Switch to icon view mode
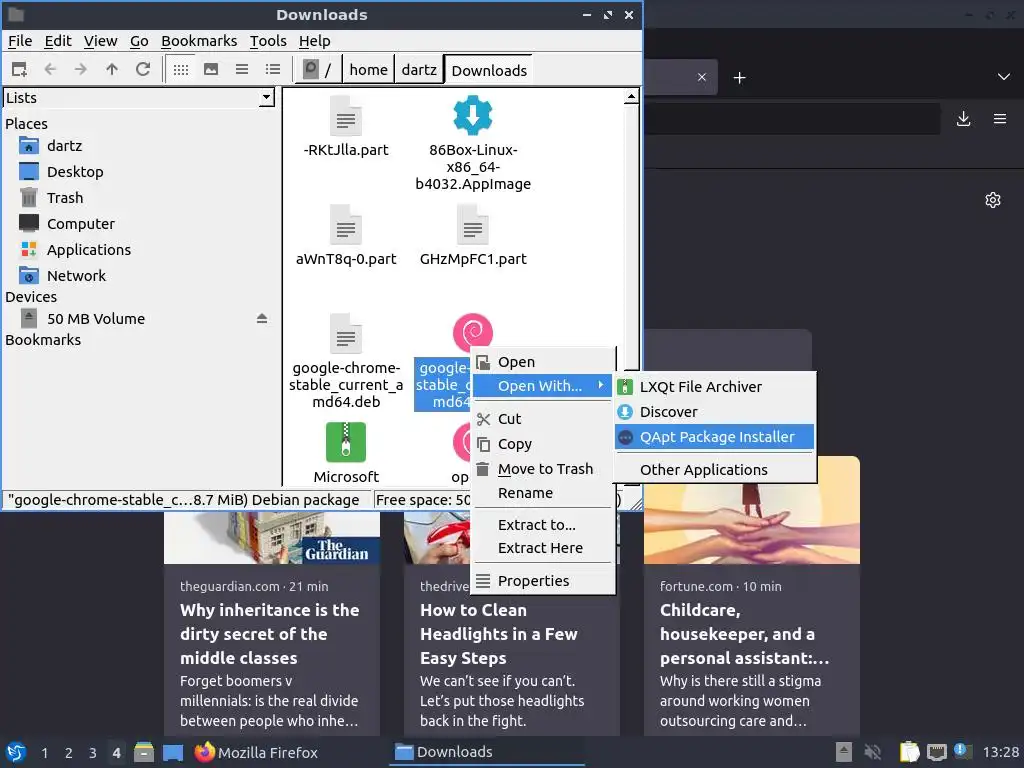The width and height of the screenshot is (1024, 768). [x=181, y=69]
